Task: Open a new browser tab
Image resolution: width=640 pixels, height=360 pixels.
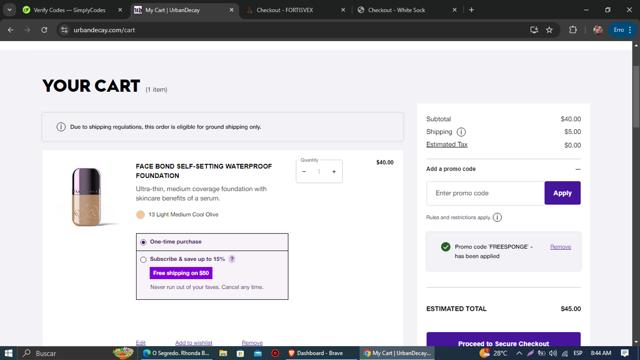Action: [471, 10]
